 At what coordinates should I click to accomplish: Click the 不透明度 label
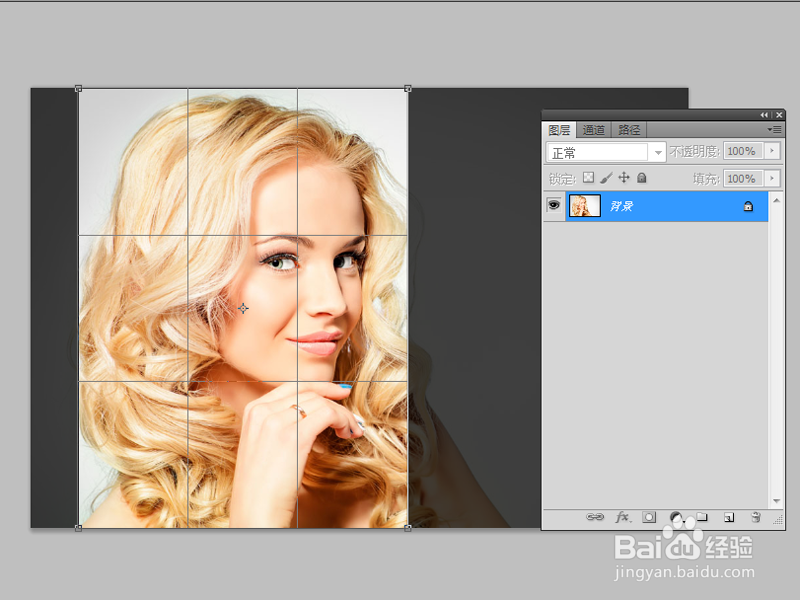tap(695, 152)
